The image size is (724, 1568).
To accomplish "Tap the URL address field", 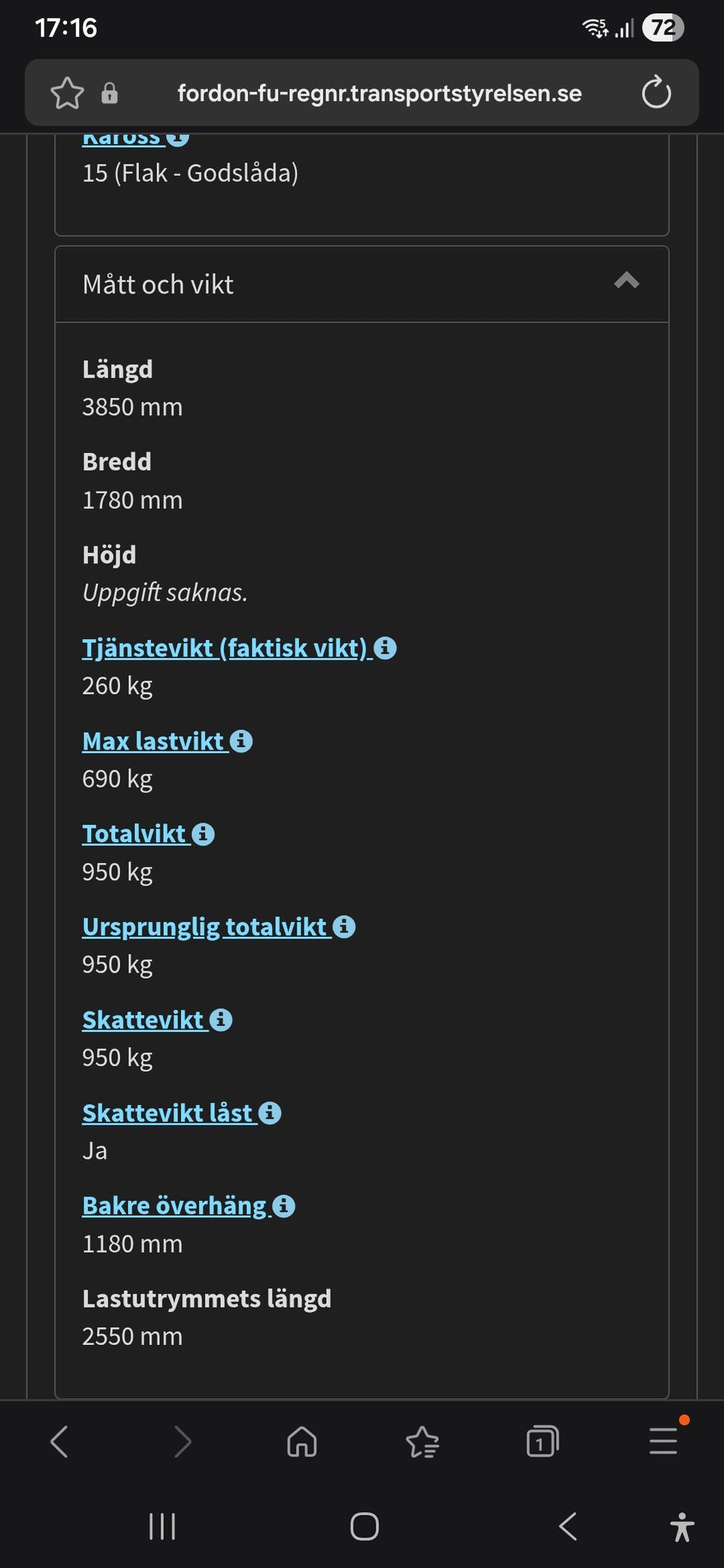I will (379, 93).
